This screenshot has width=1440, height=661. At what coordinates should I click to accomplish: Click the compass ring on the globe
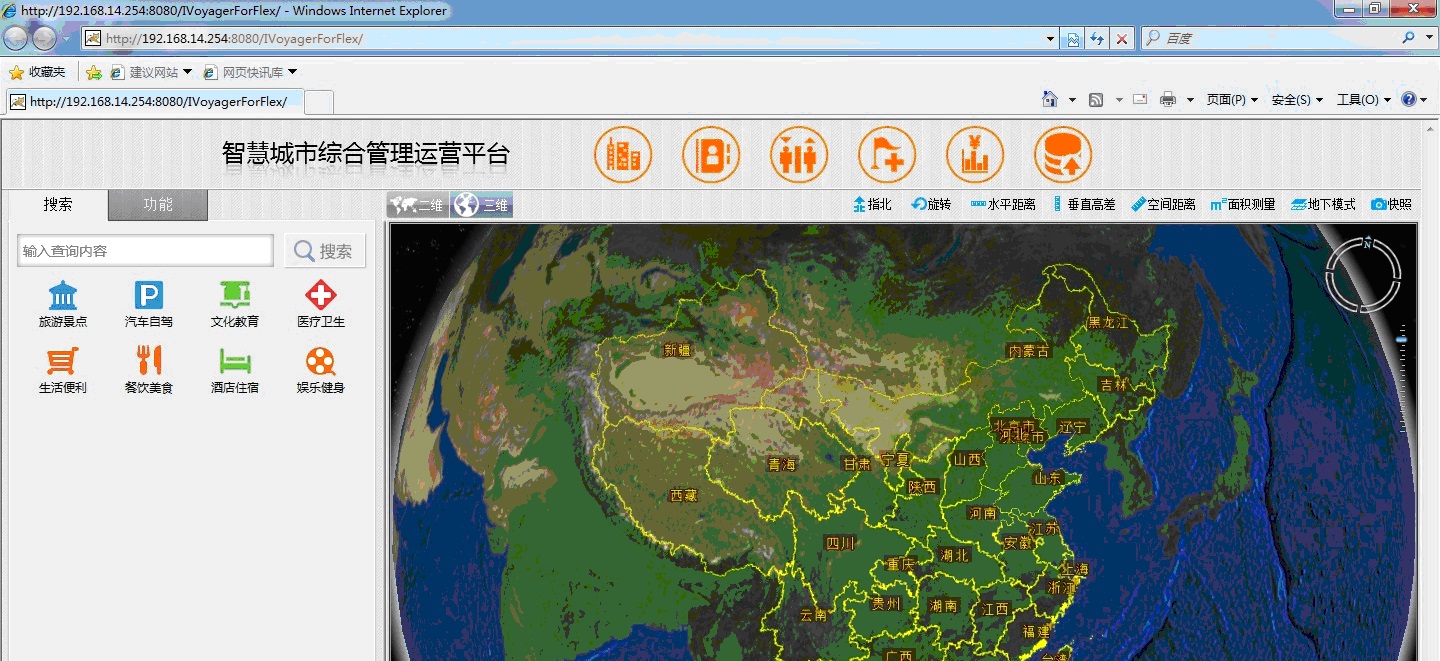[x=1364, y=274]
